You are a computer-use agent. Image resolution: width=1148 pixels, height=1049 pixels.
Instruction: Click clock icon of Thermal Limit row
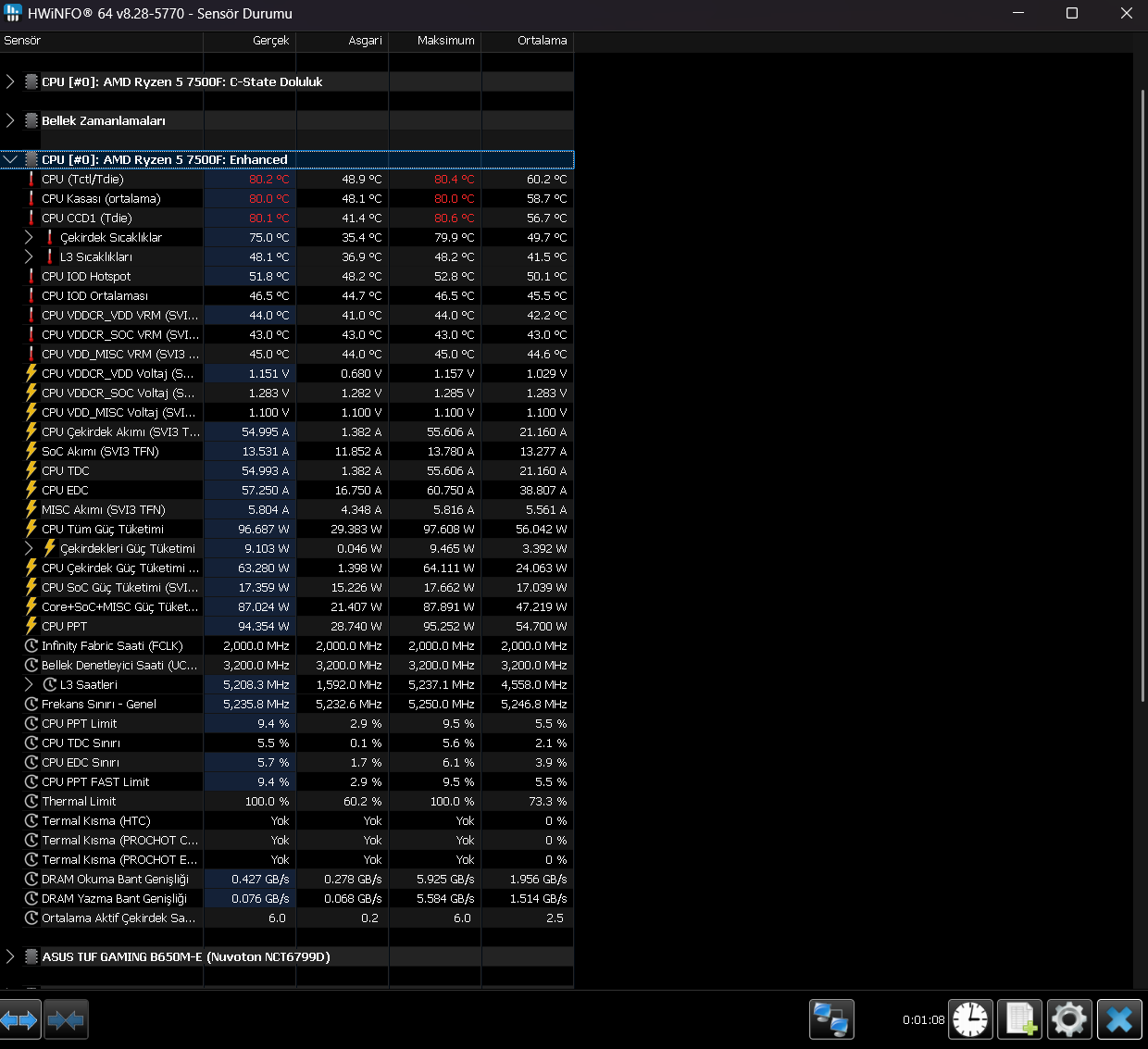point(31,802)
